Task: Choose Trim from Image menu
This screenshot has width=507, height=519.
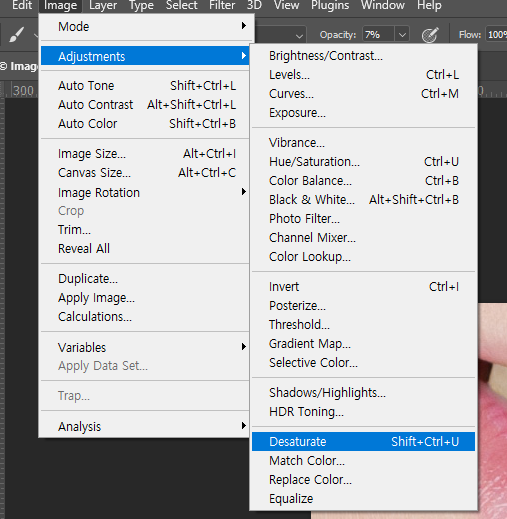Action: click(x=145, y=230)
